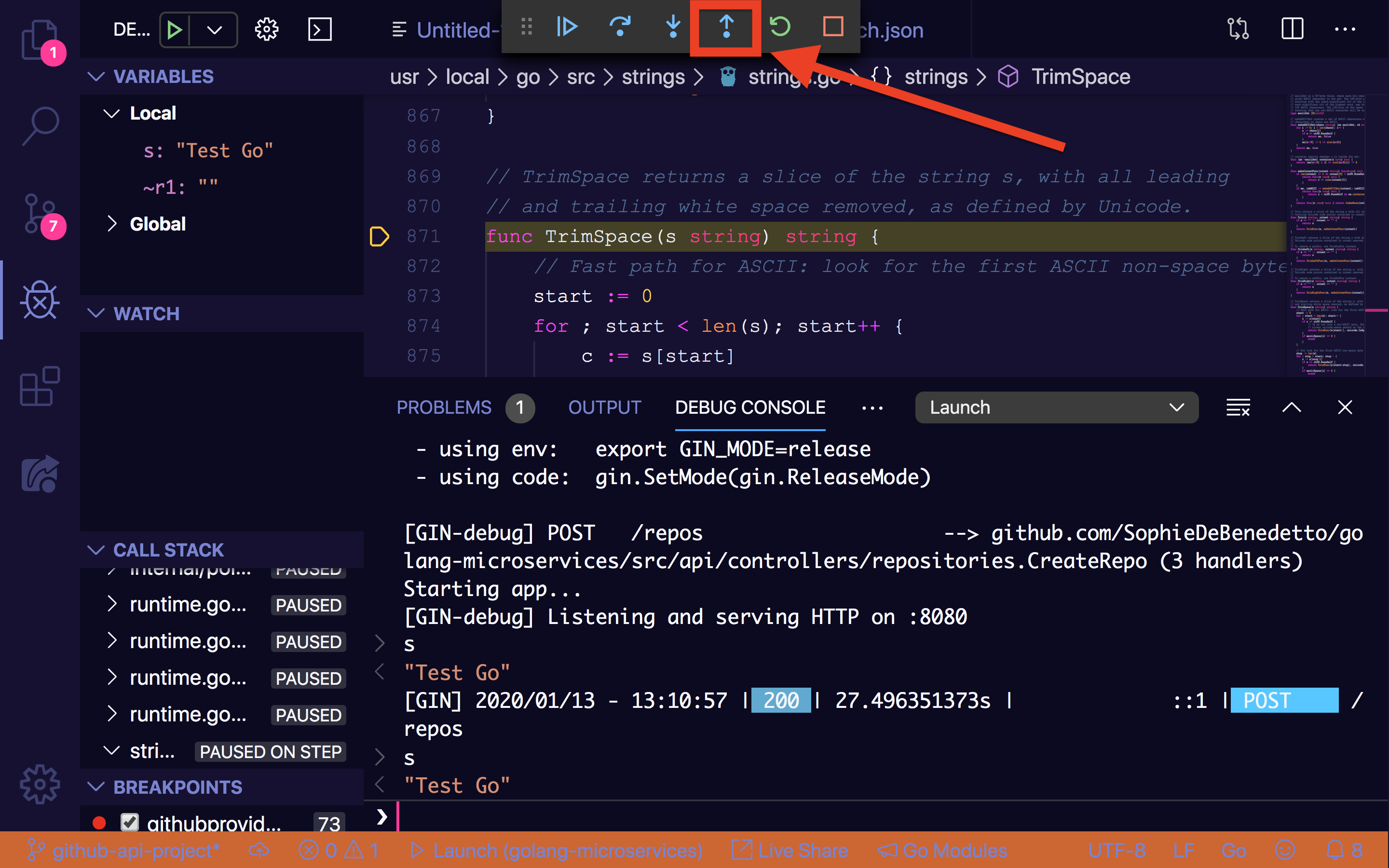The height and width of the screenshot is (868, 1389).
Task: Click the Step Into debug arrow
Action: (x=673, y=27)
